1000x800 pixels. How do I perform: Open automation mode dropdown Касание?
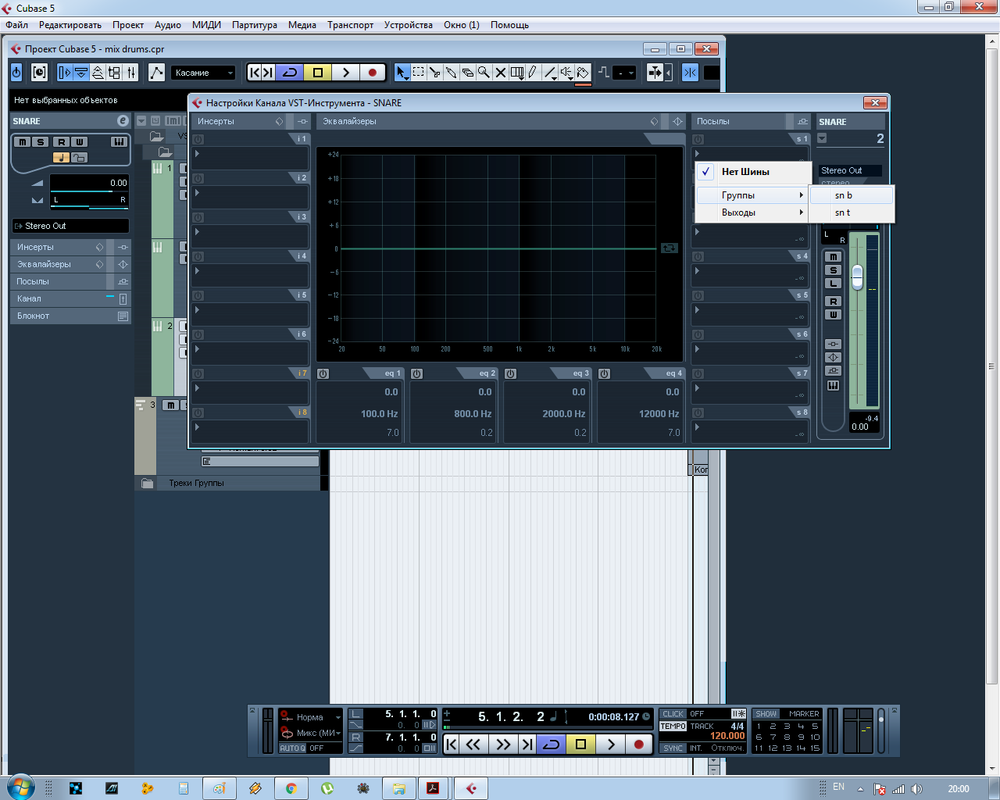pos(203,73)
